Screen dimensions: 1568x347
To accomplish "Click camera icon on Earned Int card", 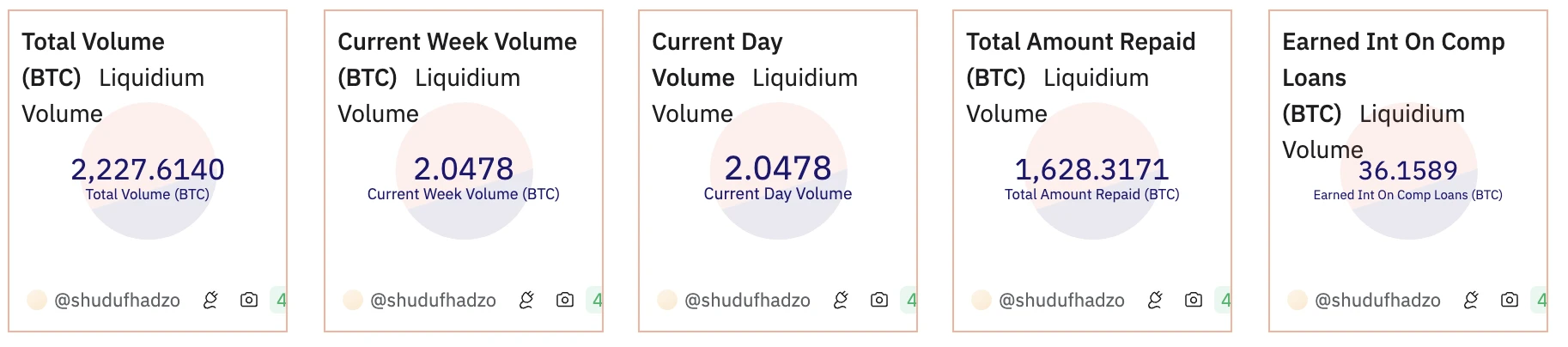I will [1510, 300].
